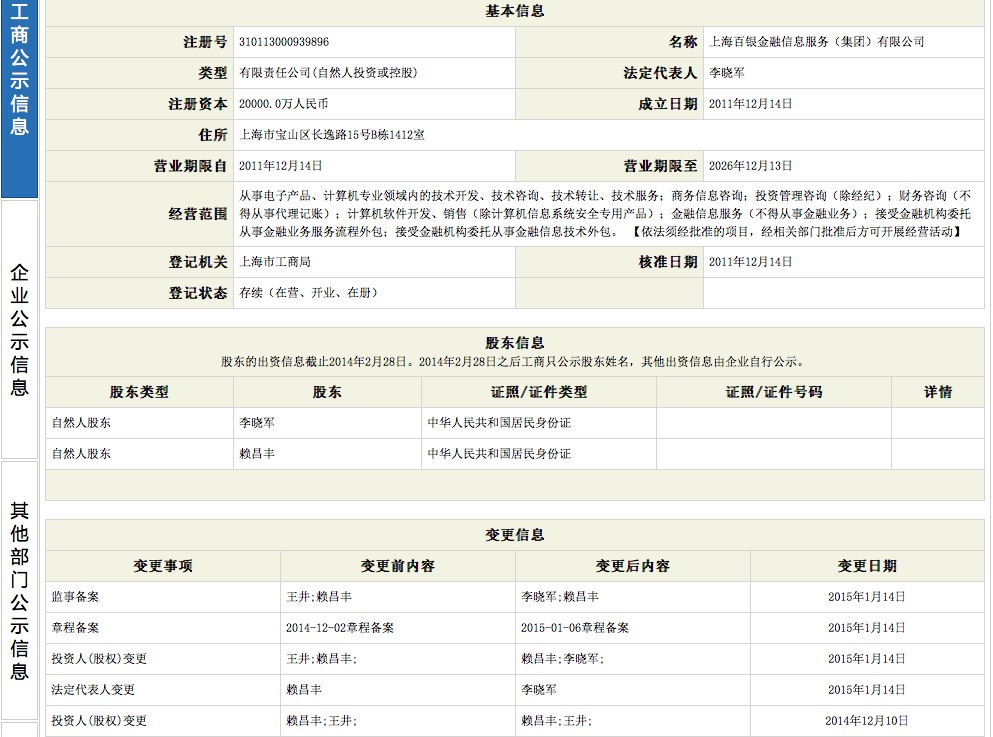Click the 核准日期 date value
993x737 pixels.
750,261
